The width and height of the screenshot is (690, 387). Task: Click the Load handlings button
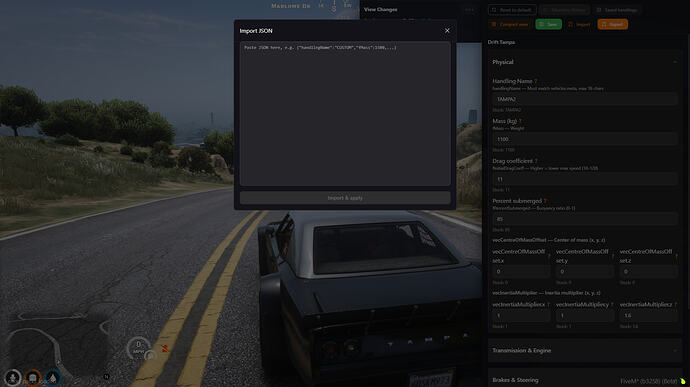click(617, 10)
